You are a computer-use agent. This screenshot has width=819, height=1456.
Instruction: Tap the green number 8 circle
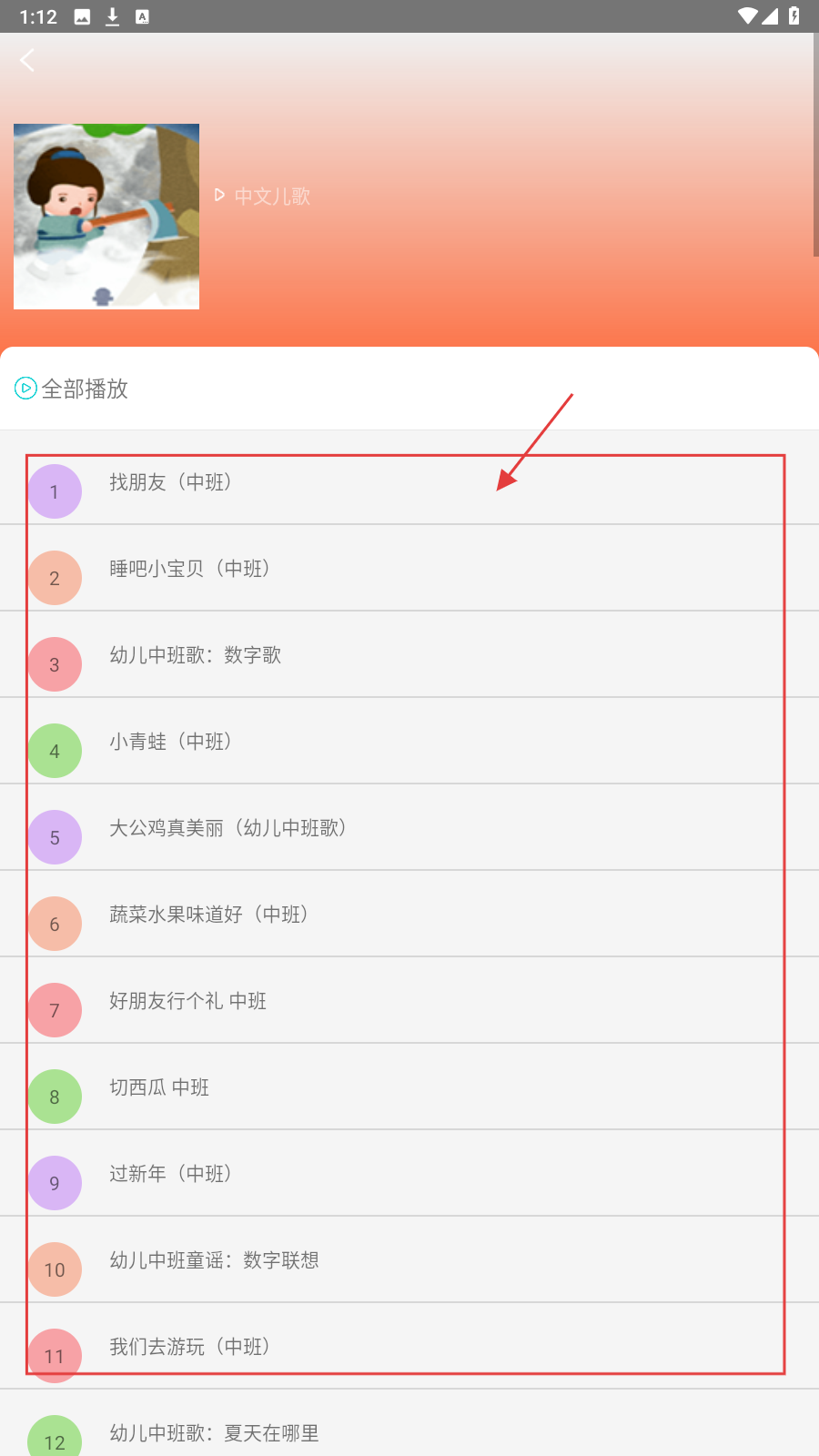(x=55, y=1097)
